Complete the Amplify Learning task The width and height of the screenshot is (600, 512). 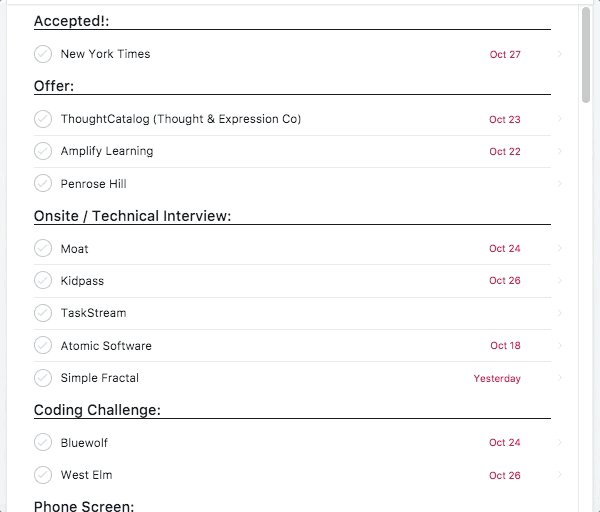(x=43, y=151)
